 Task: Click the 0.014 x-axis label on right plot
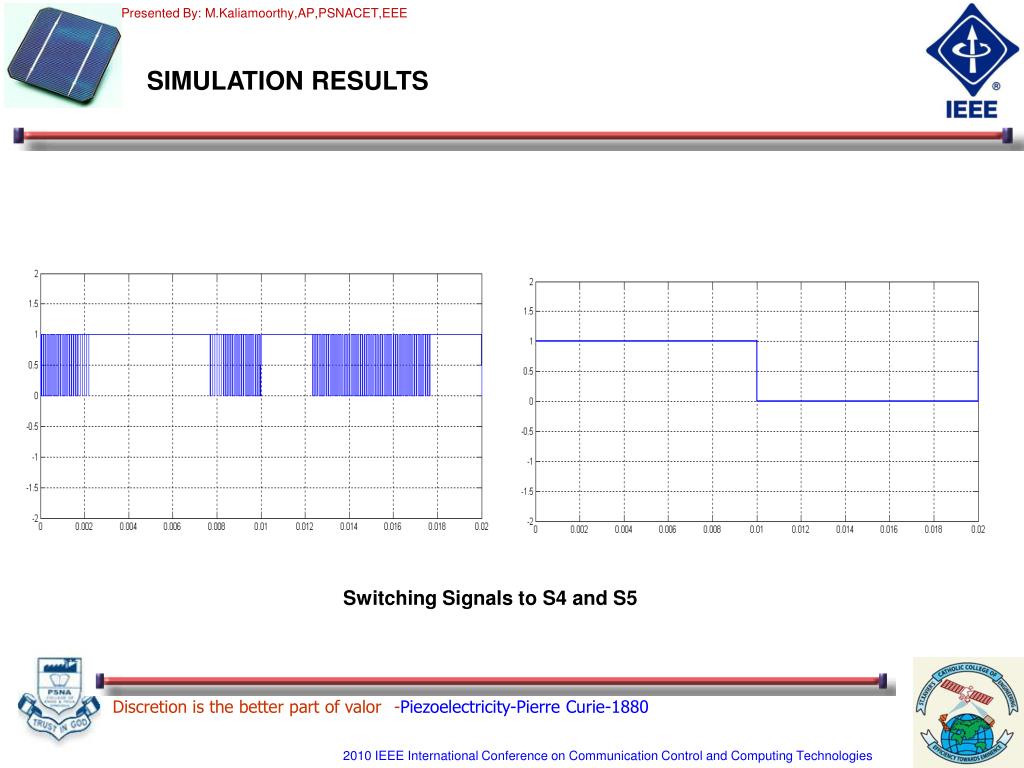pos(844,530)
